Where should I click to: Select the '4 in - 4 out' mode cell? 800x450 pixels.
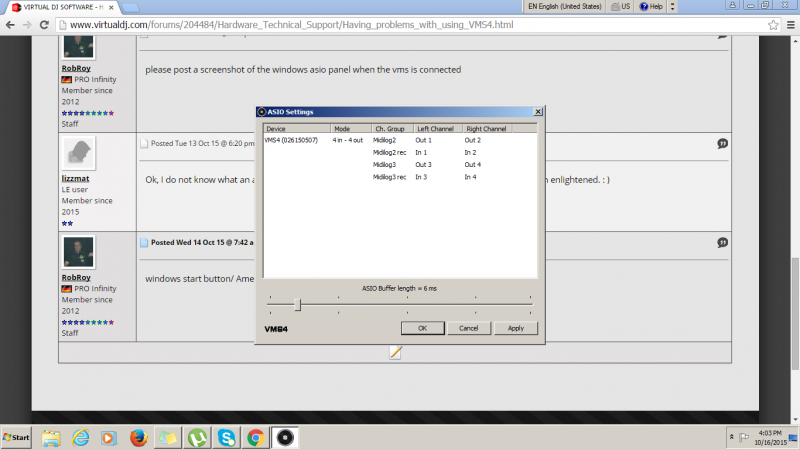347,140
